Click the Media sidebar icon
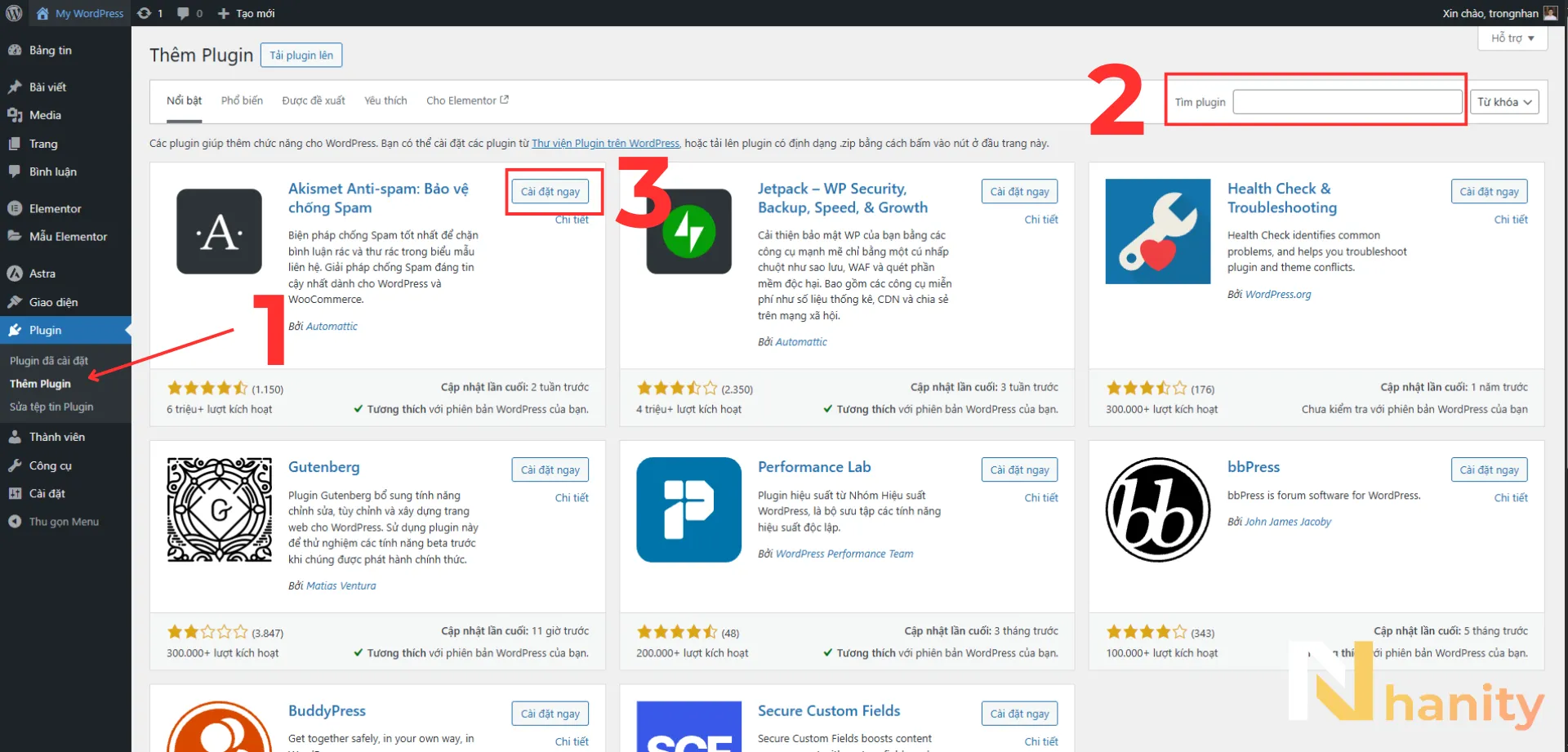The image size is (1568, 752). (15, 115)
